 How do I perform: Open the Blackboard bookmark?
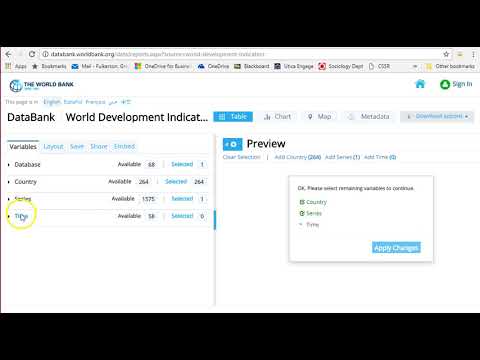[252, 66]
